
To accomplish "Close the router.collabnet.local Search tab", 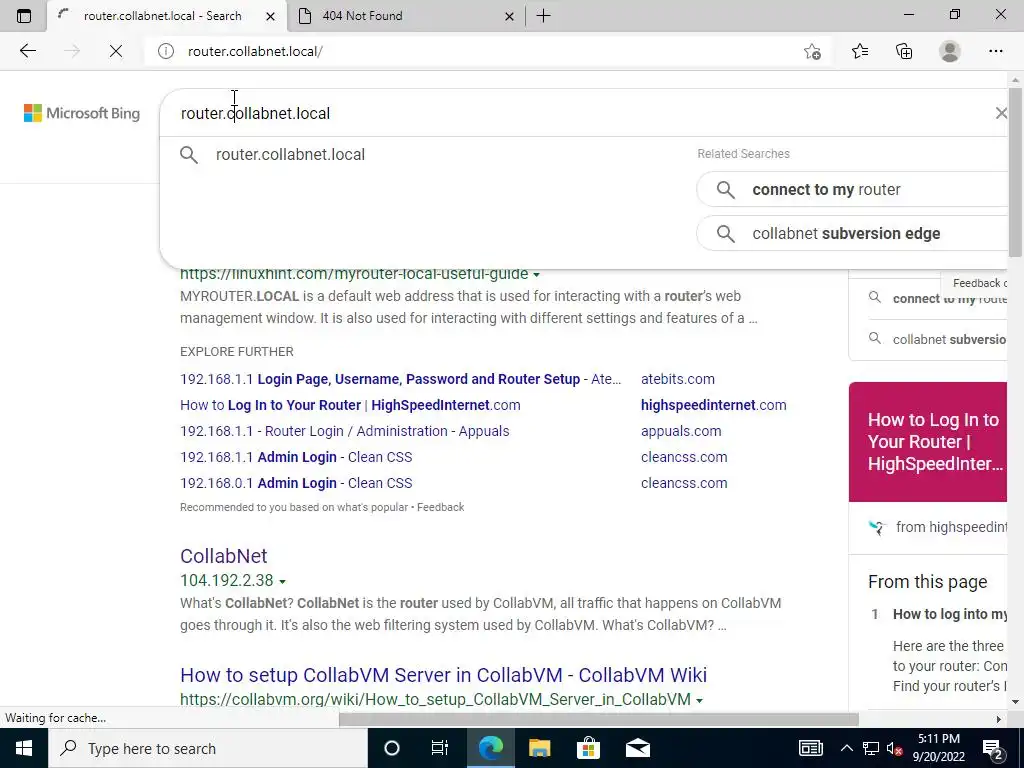I will (270, 16).
